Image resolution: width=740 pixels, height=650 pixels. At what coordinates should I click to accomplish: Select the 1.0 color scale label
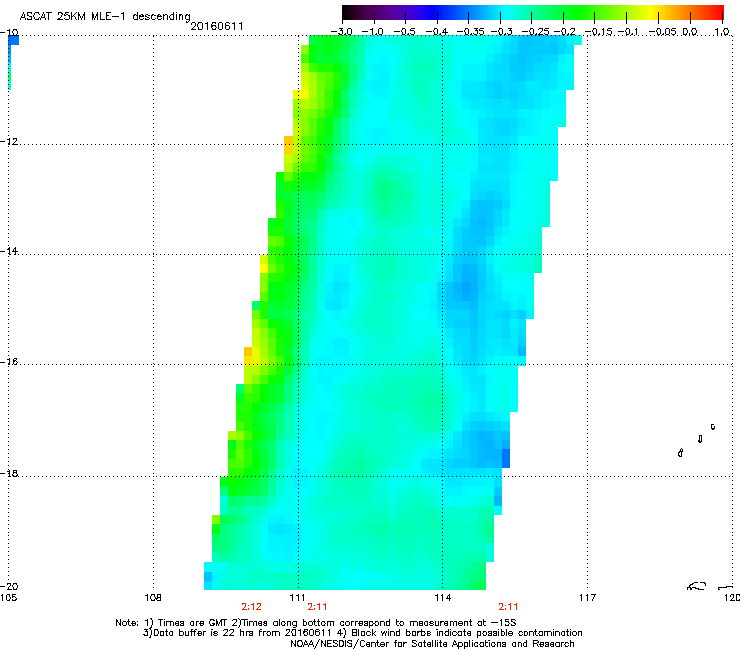(722, 32)
